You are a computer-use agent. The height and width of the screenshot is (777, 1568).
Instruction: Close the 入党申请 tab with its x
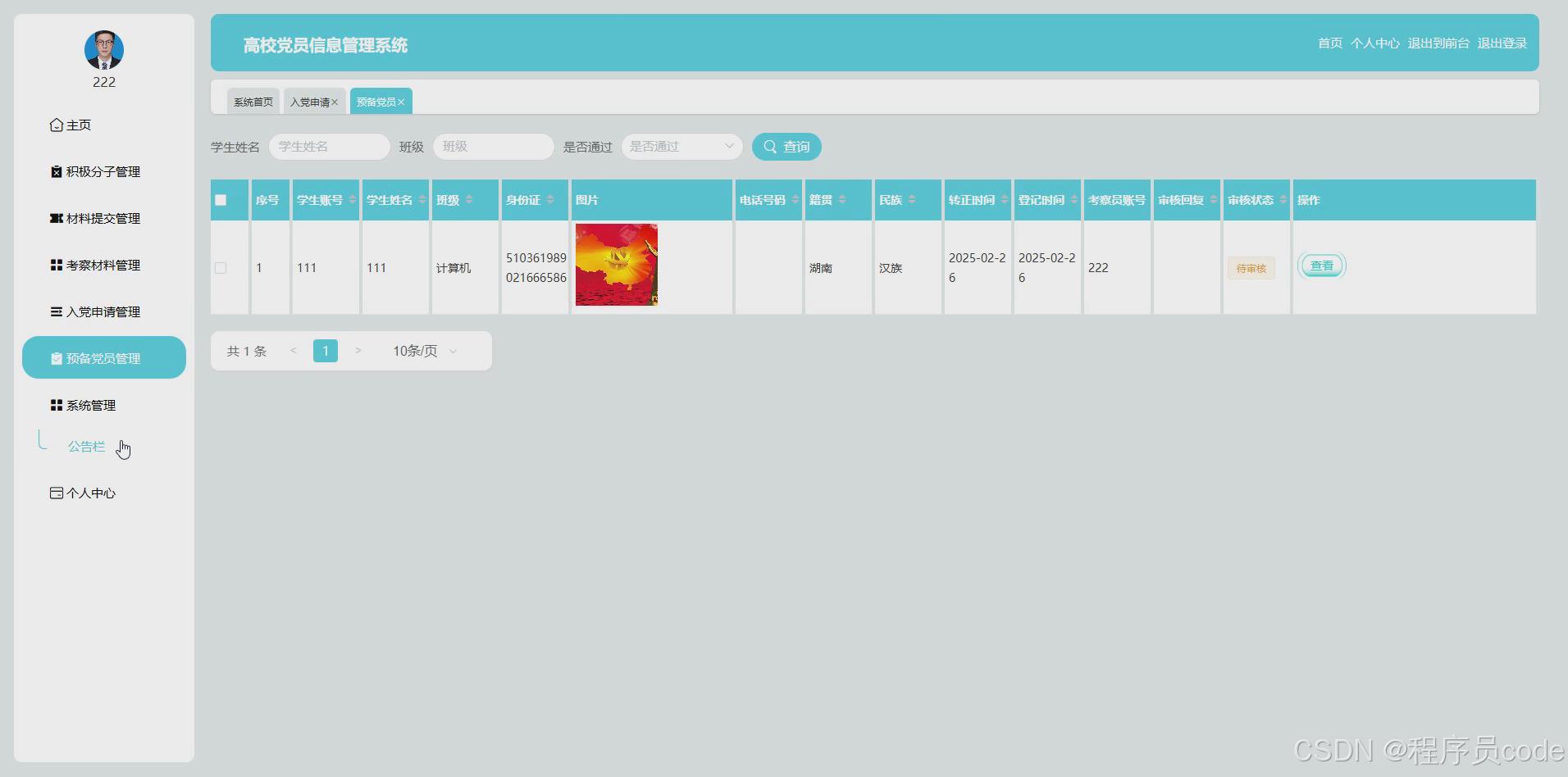[x=335, y=102]
